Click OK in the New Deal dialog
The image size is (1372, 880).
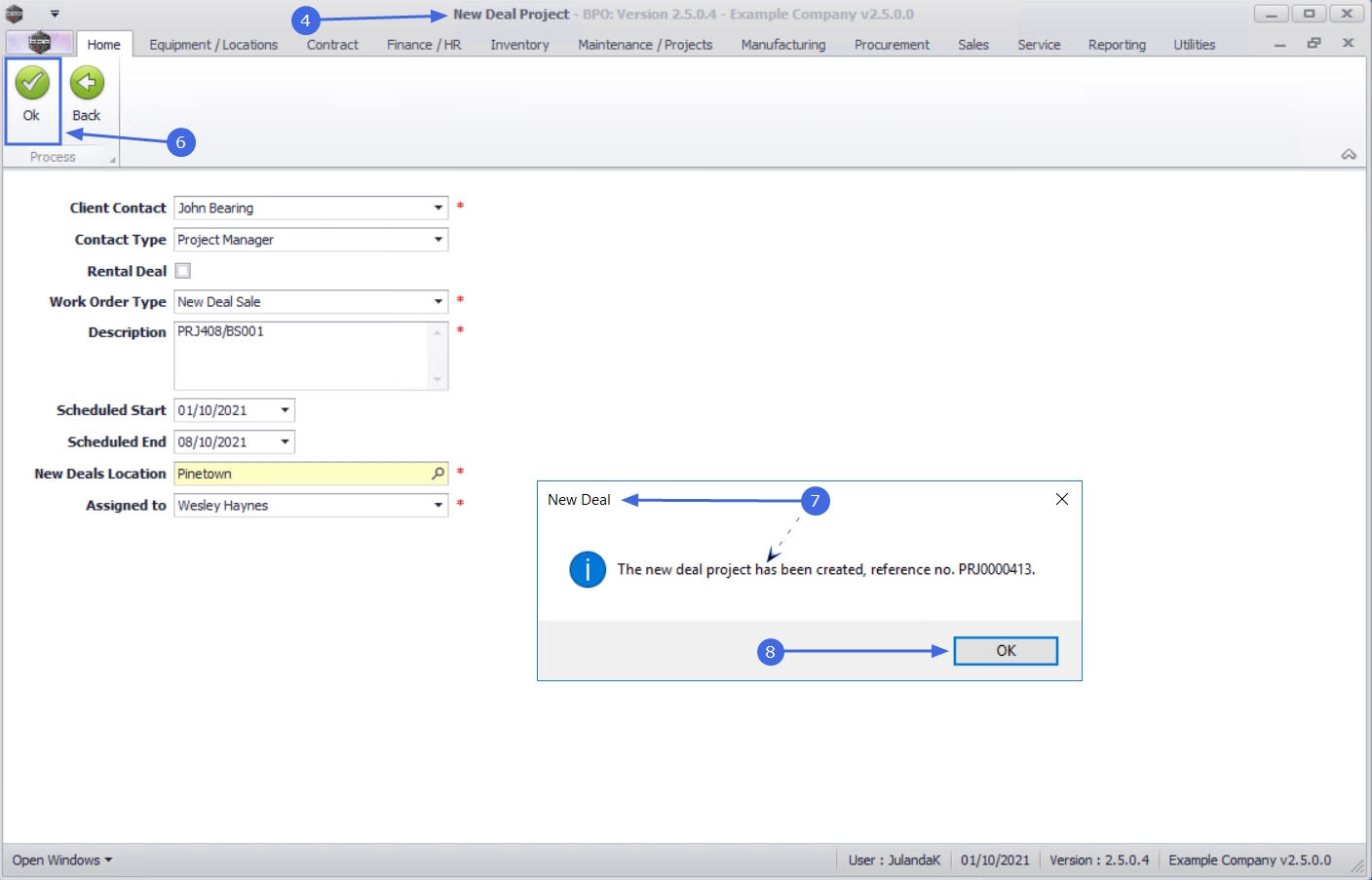pyautogui.click(x=1006, y=651)
